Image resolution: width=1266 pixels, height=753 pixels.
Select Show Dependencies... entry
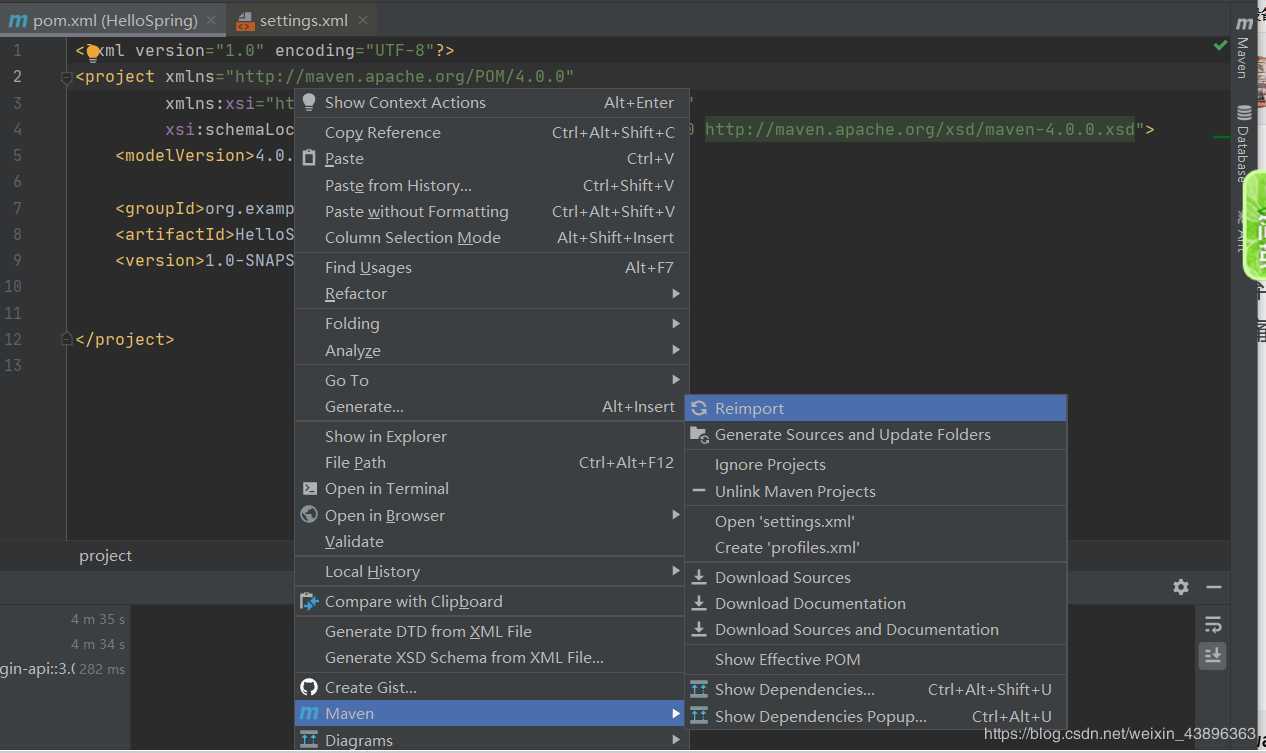tap(876, 689)
